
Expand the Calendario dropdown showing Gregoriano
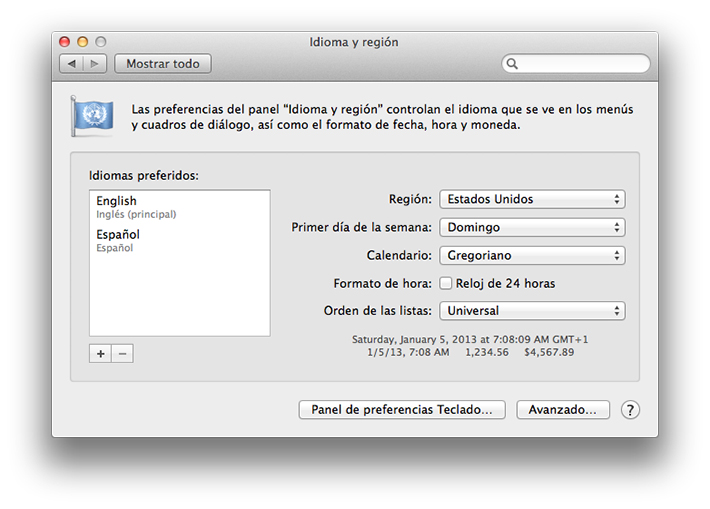point(532,255)
